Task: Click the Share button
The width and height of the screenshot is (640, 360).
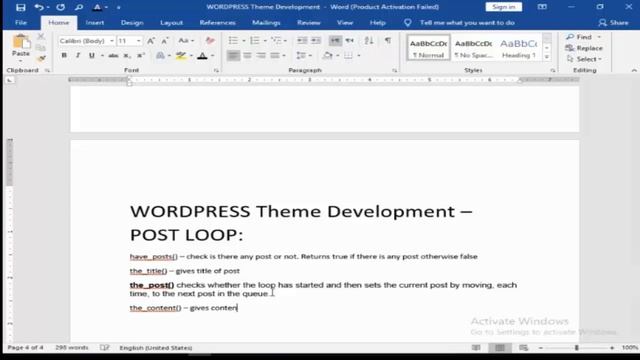Action: coord(613,23)
